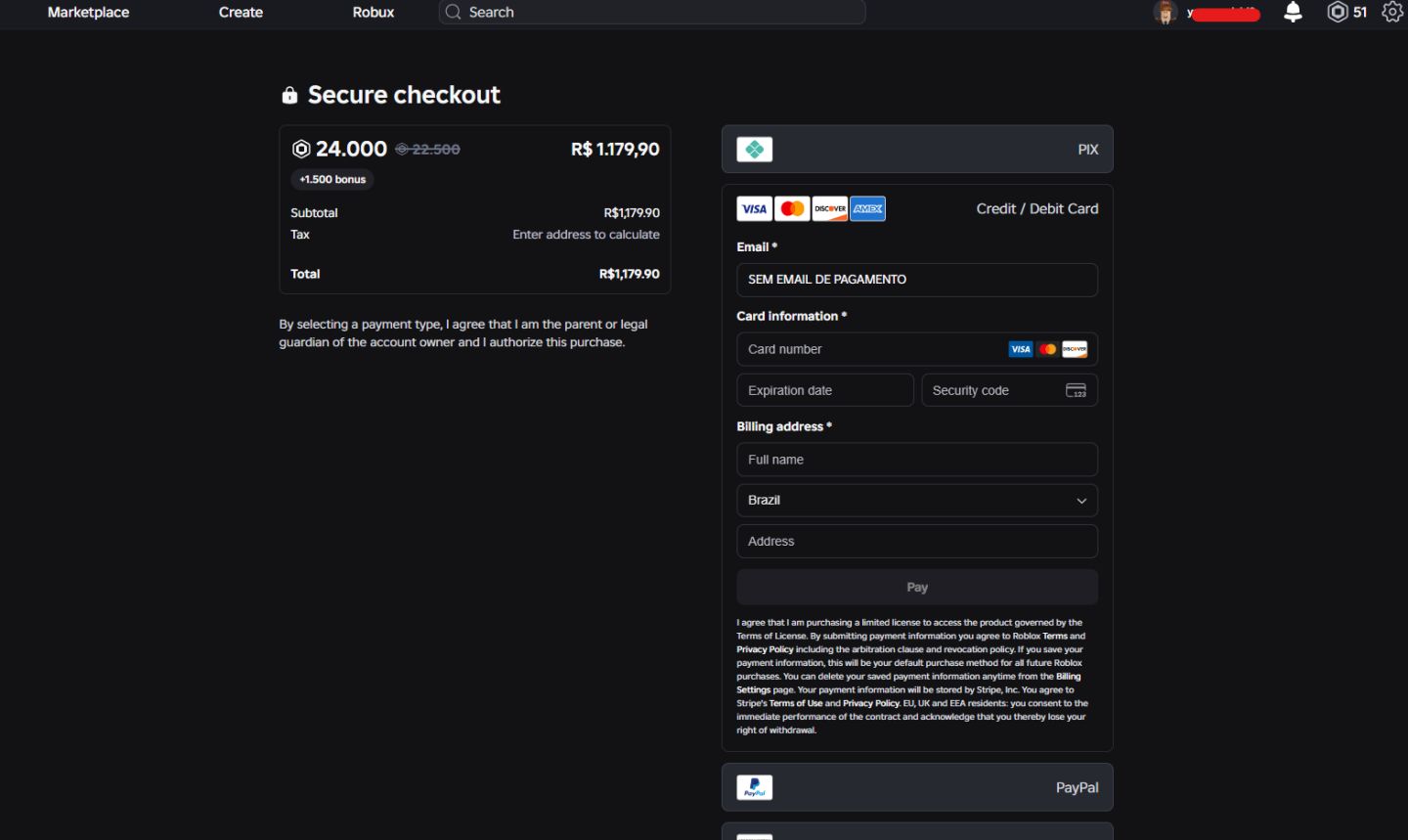This screenshot has height=840, width=1408.
Task: Click the PIX logo icon
Action: click(x=755, y=150)
